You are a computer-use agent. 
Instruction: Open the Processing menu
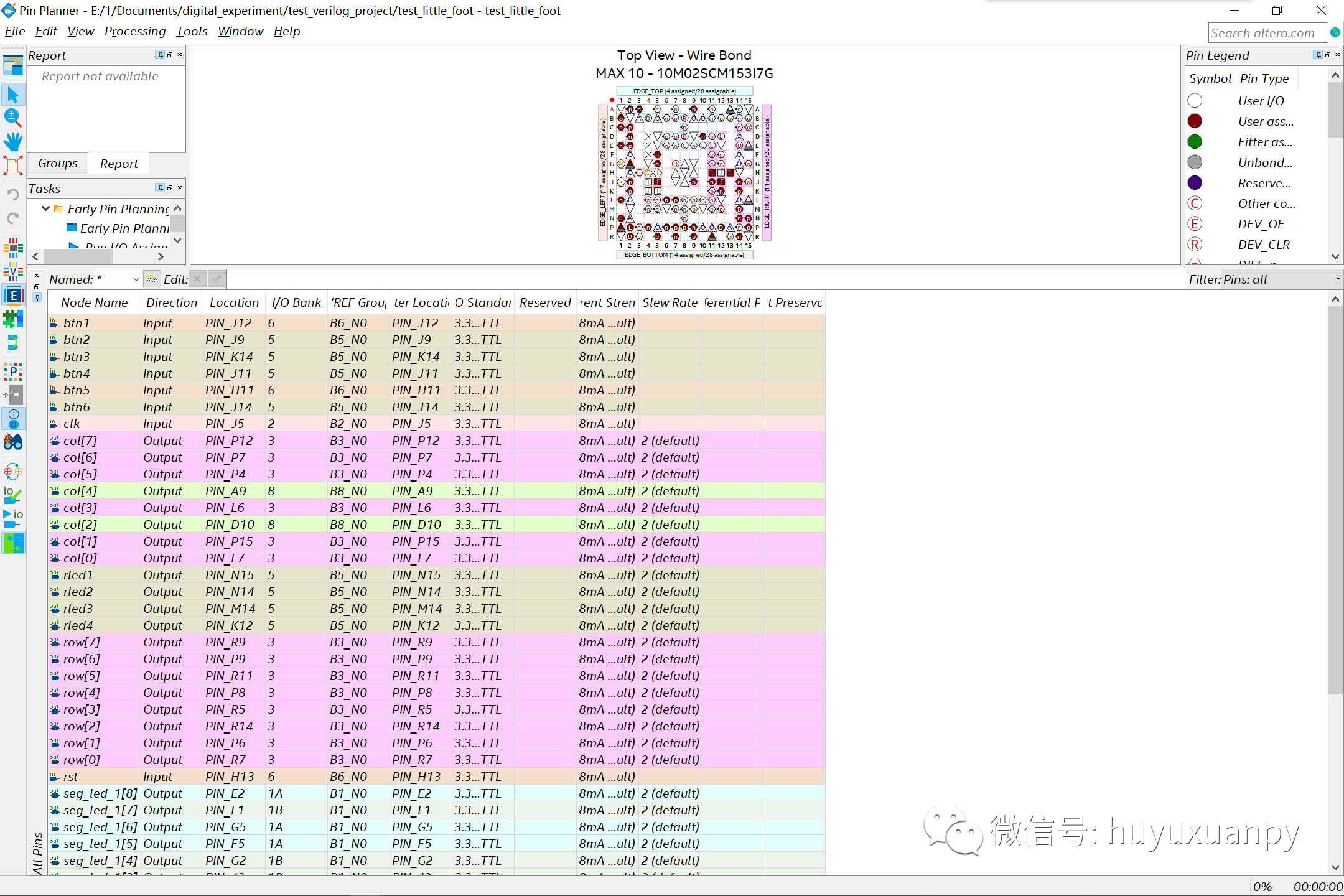click(x=135, y=31)
